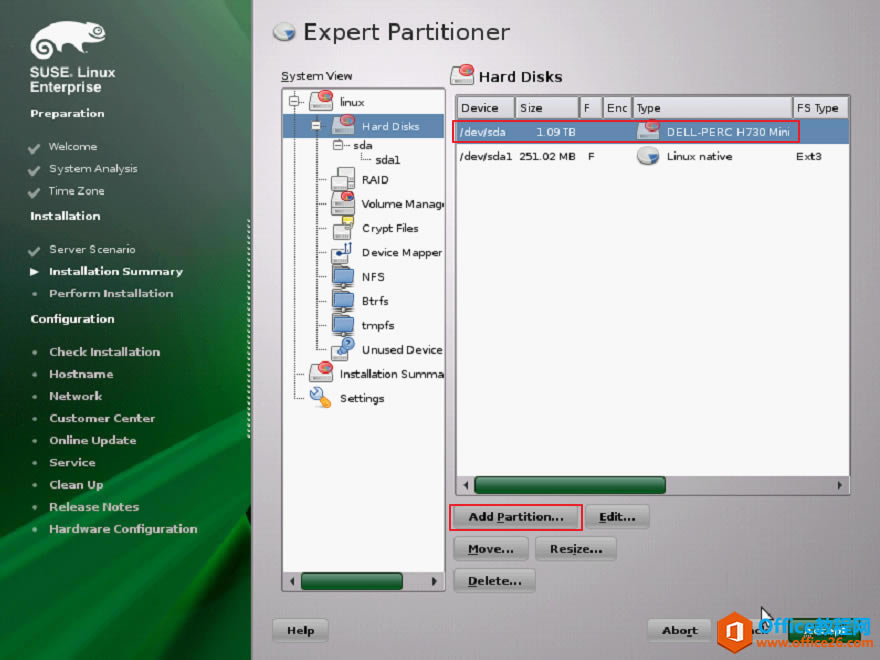The height and width of the screenshot is (660, 880).
Task: Click Installation Summary step in sidebar
Action: 116,272
